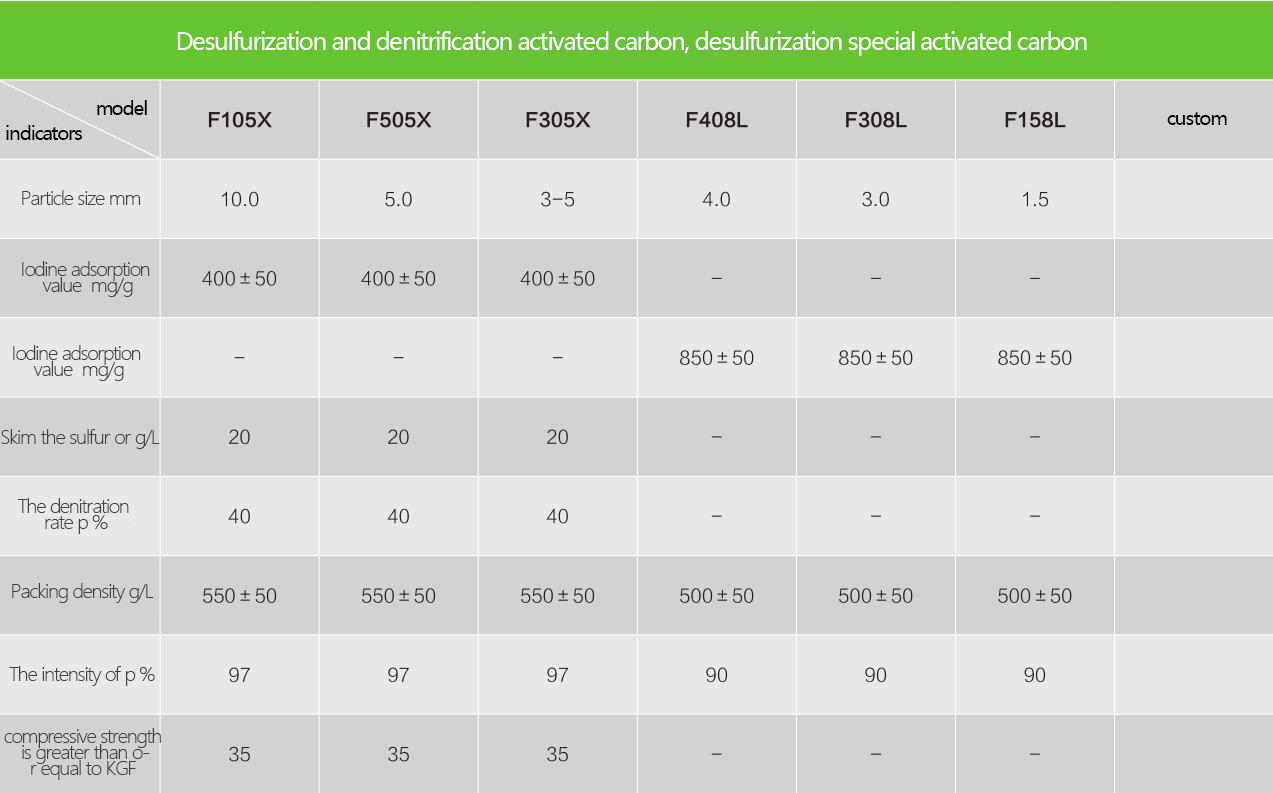Click the F305X column header
1273x793 pixels.
pos(557,120)
